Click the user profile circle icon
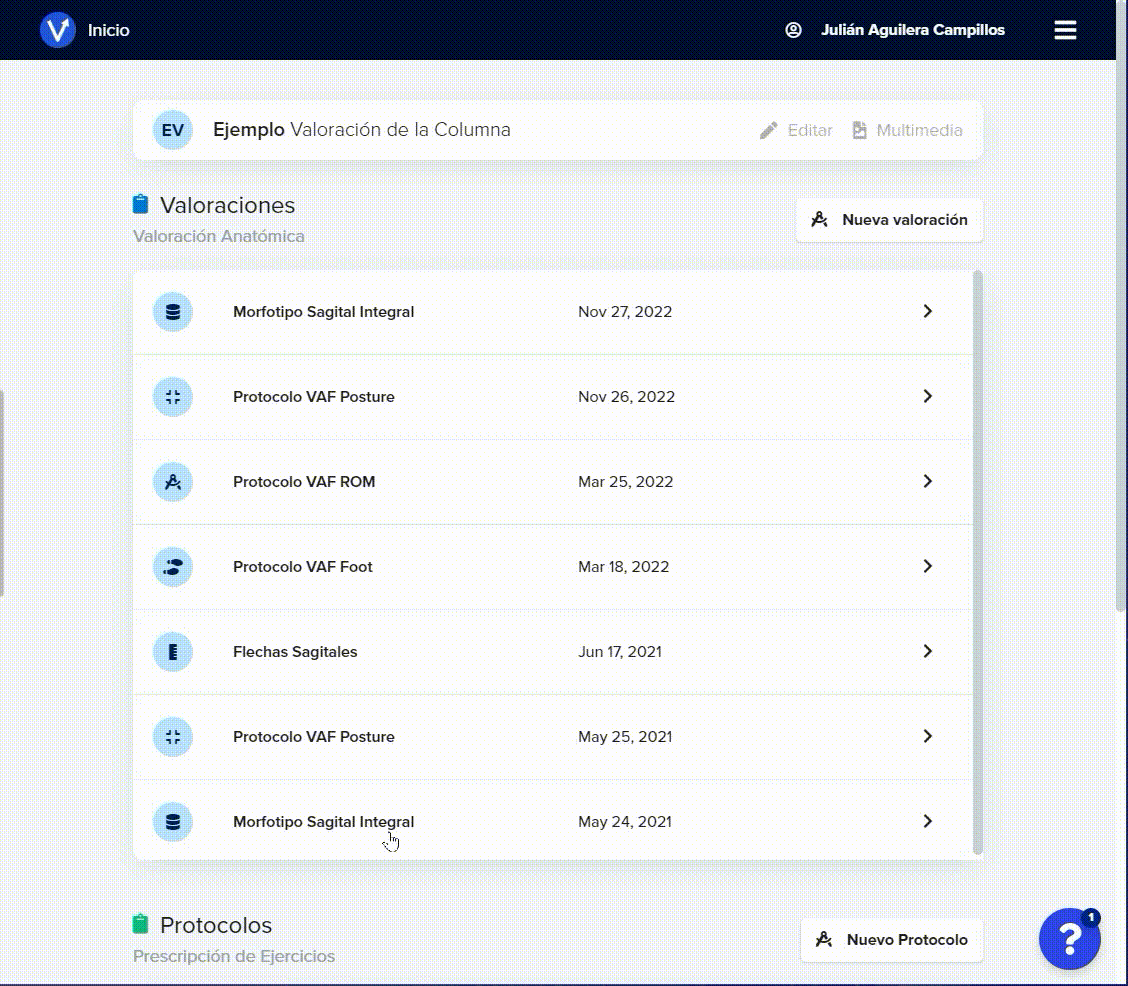The height and width of the screenshot is (986, 1128). tap(793, 30)
